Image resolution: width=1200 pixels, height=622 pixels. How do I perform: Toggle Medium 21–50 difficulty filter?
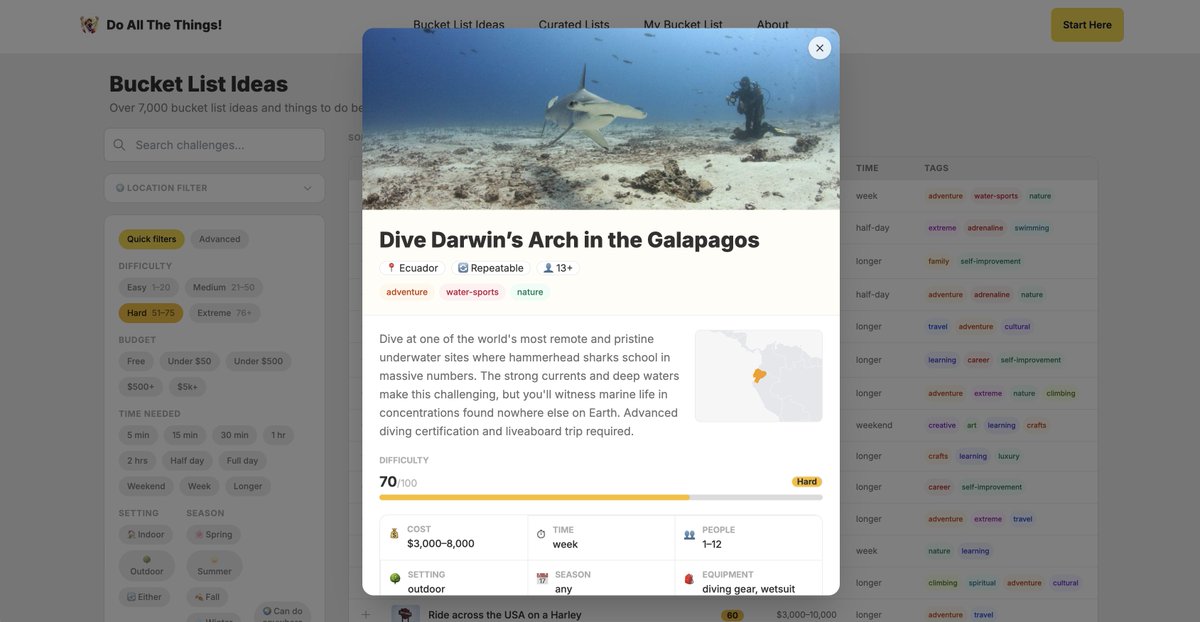[x=224, y=287]
